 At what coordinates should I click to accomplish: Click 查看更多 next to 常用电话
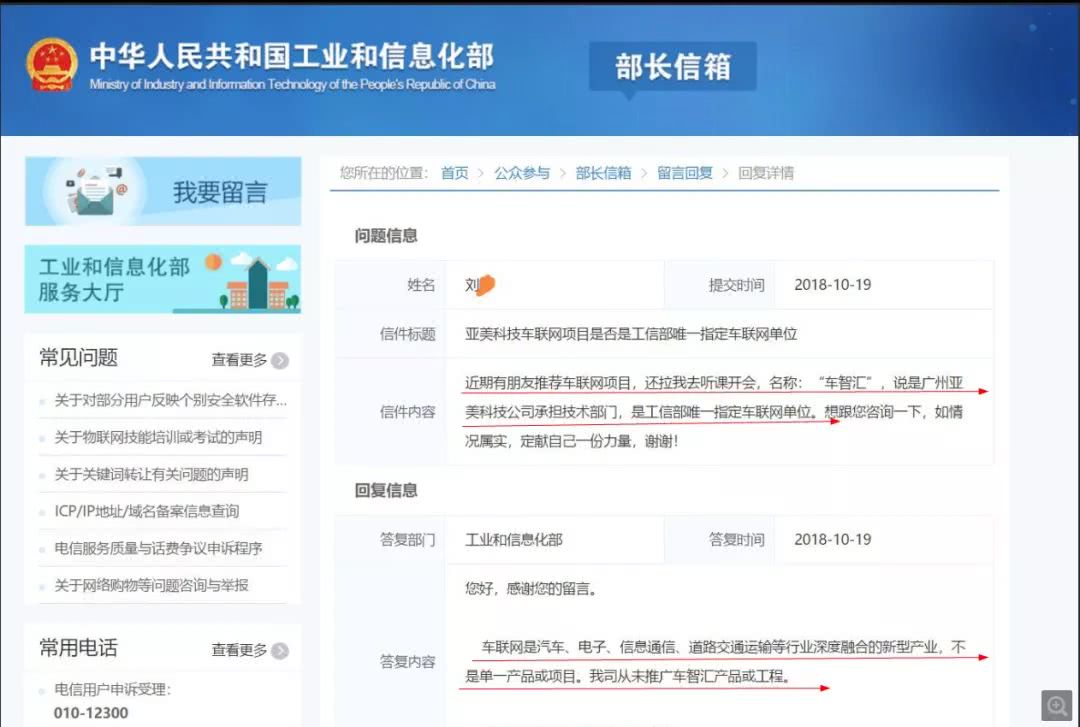(x=239, y=650)
